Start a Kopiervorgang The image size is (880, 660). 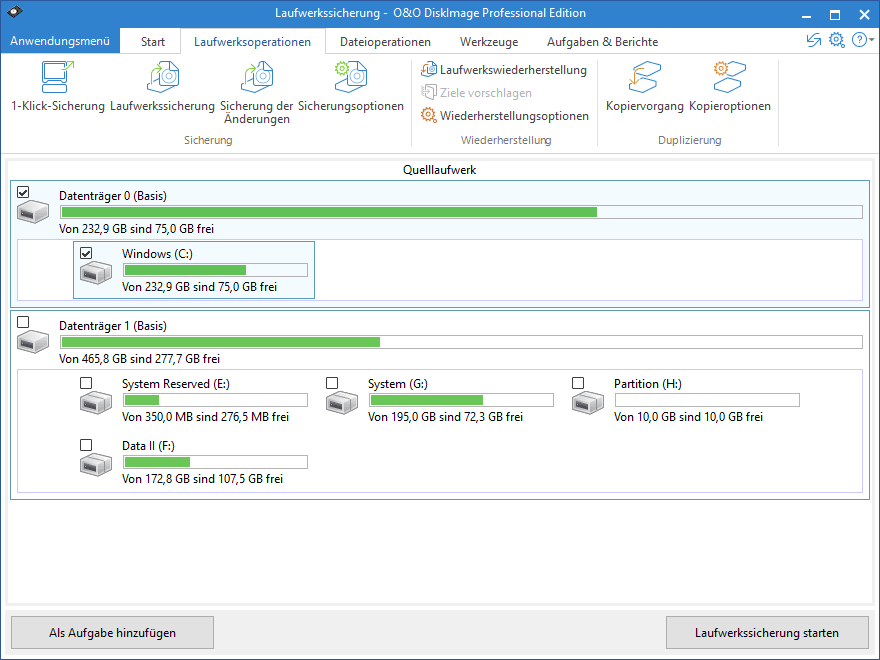[644, 87]
